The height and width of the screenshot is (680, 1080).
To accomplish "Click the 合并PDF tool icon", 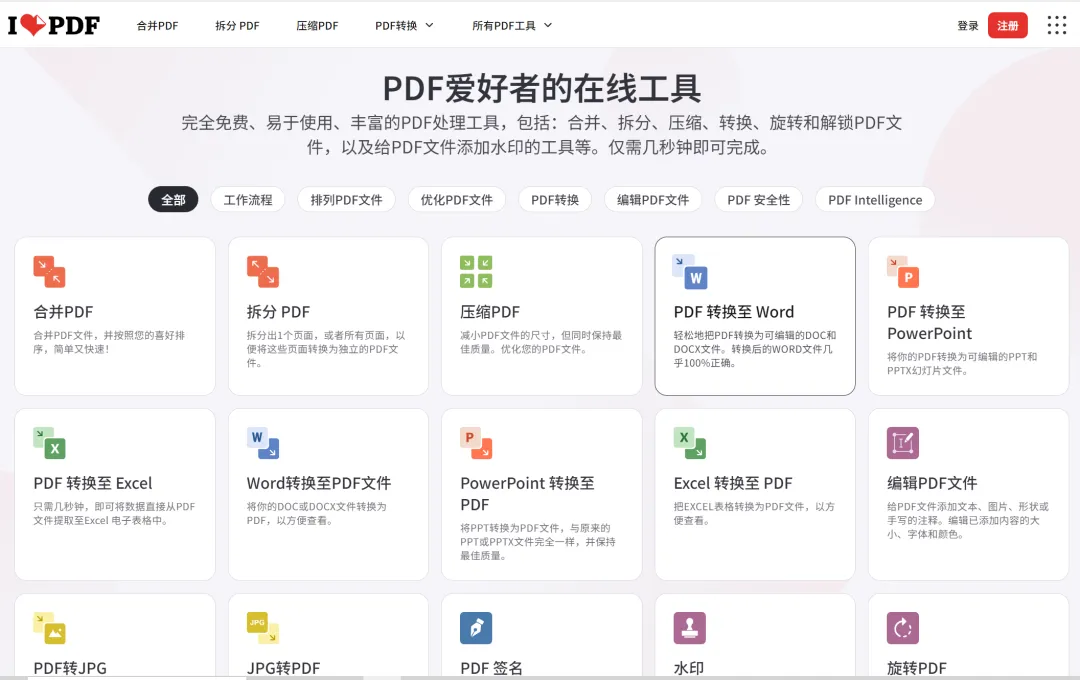I will click(x=49, y=271).
